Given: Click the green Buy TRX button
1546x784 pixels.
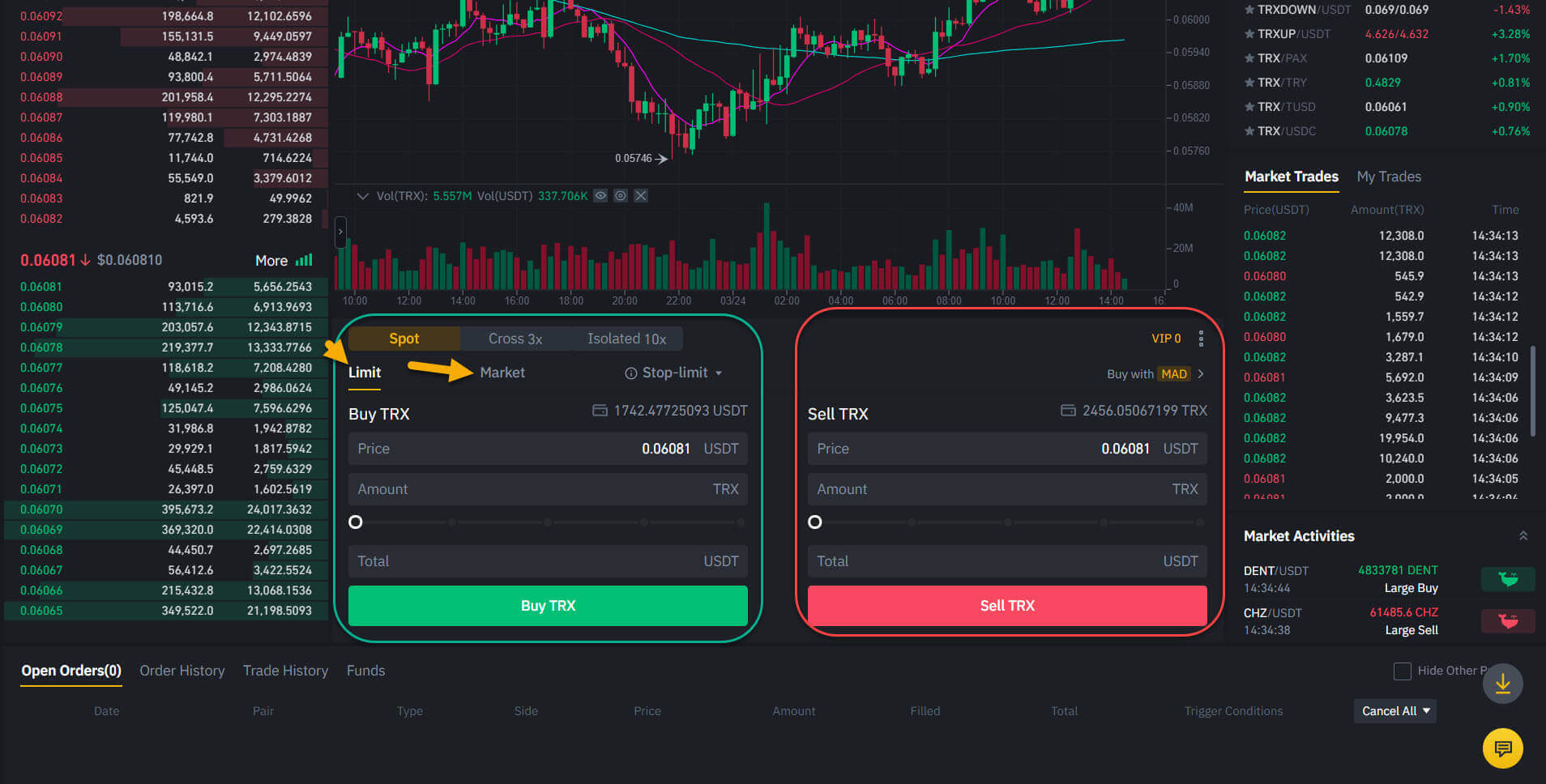Looking at the screenshot, I should (548, 606).
